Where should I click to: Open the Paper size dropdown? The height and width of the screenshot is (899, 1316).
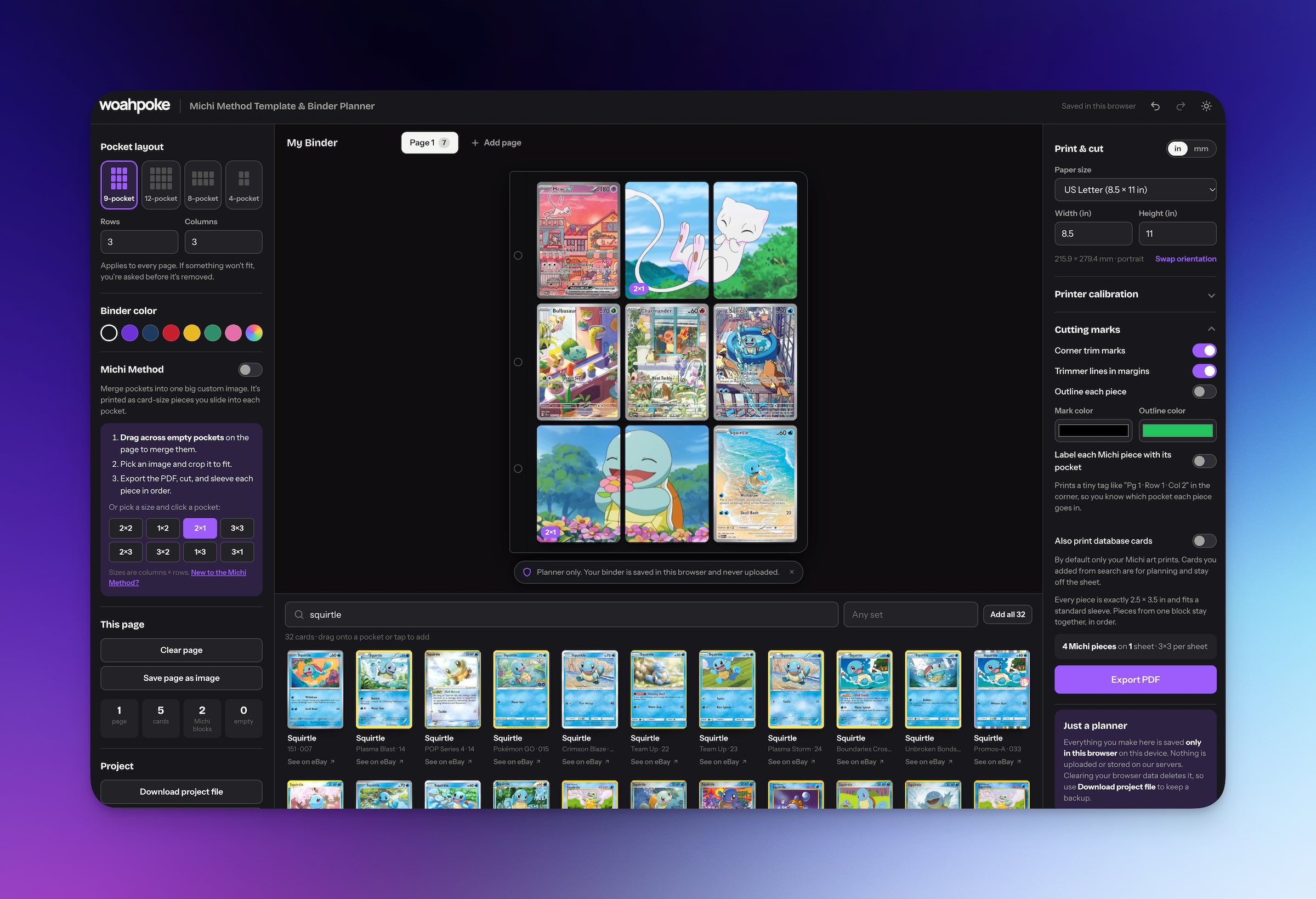[1135, 190]
